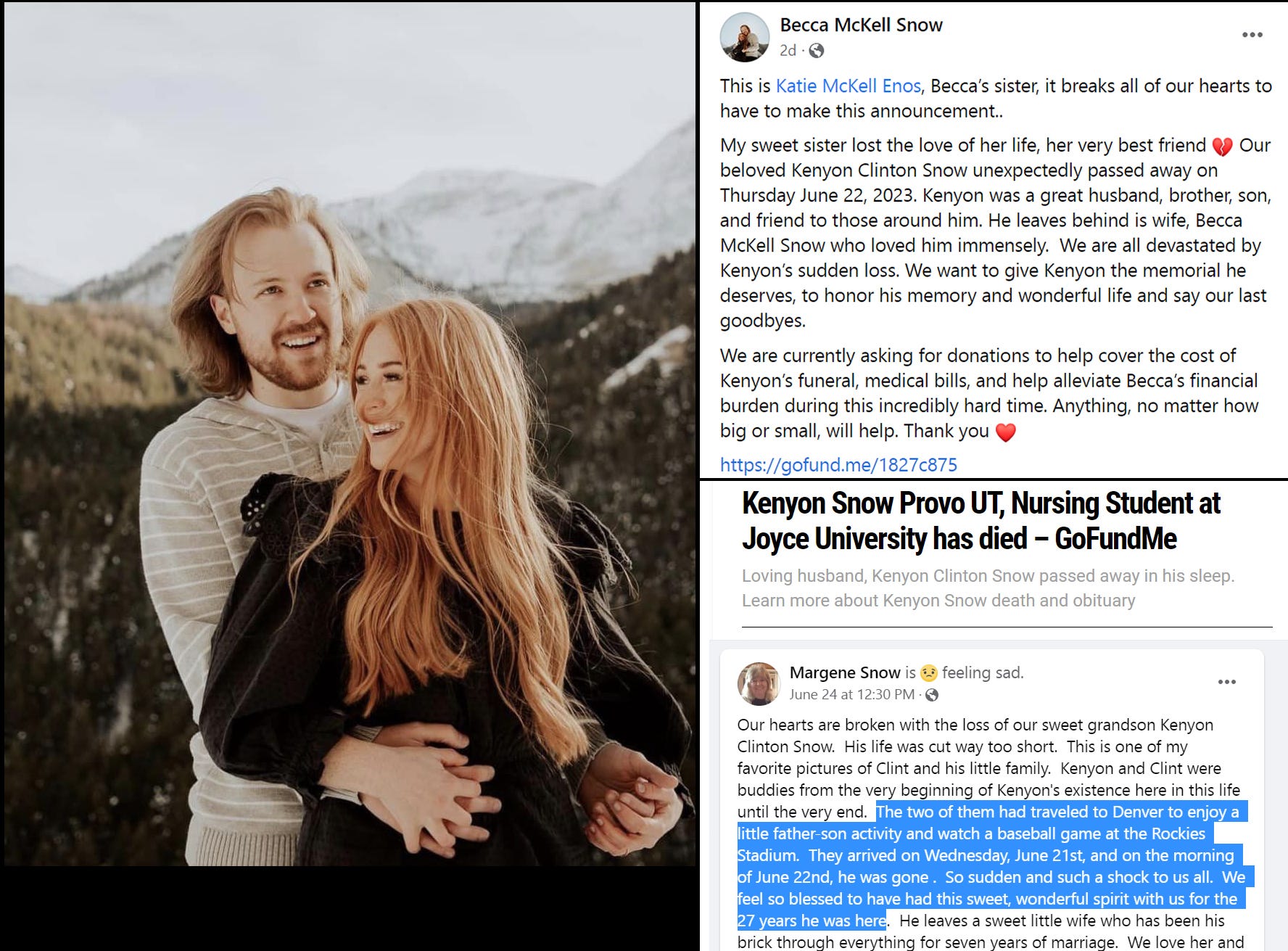
Task: Open the couple's mountain photo
Action: tap(350, 435)
